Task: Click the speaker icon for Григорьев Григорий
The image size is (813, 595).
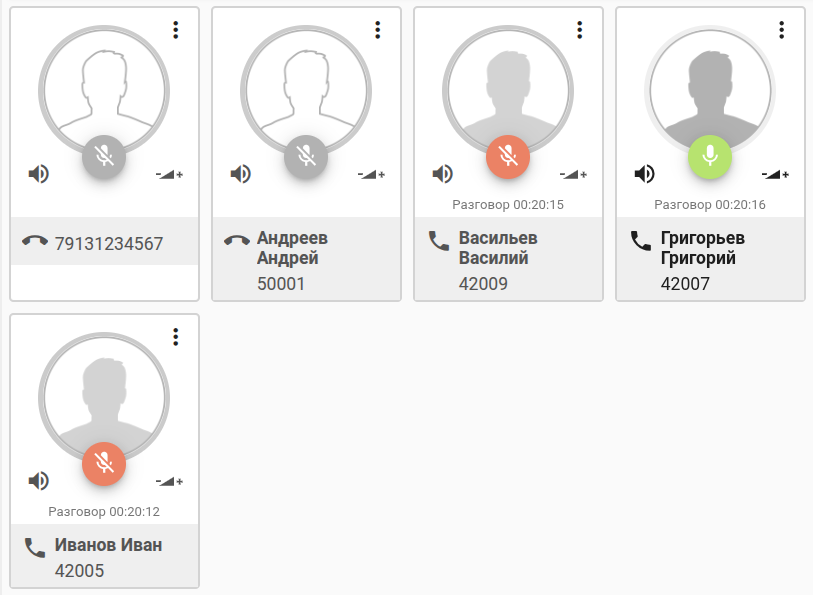Action: pyautogui.click(x=645, y=175)
